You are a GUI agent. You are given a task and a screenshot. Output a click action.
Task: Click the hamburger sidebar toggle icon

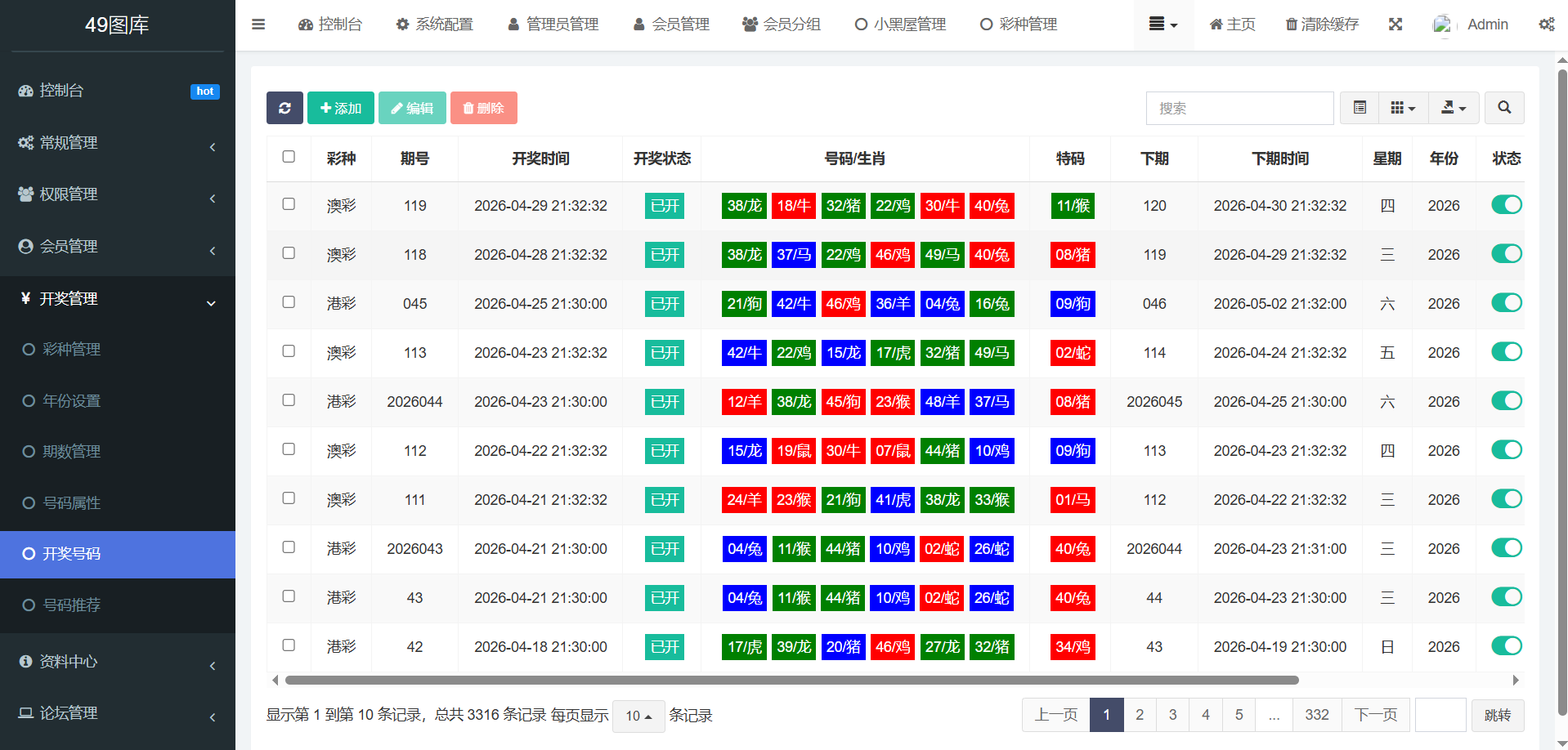click(258, 25)
